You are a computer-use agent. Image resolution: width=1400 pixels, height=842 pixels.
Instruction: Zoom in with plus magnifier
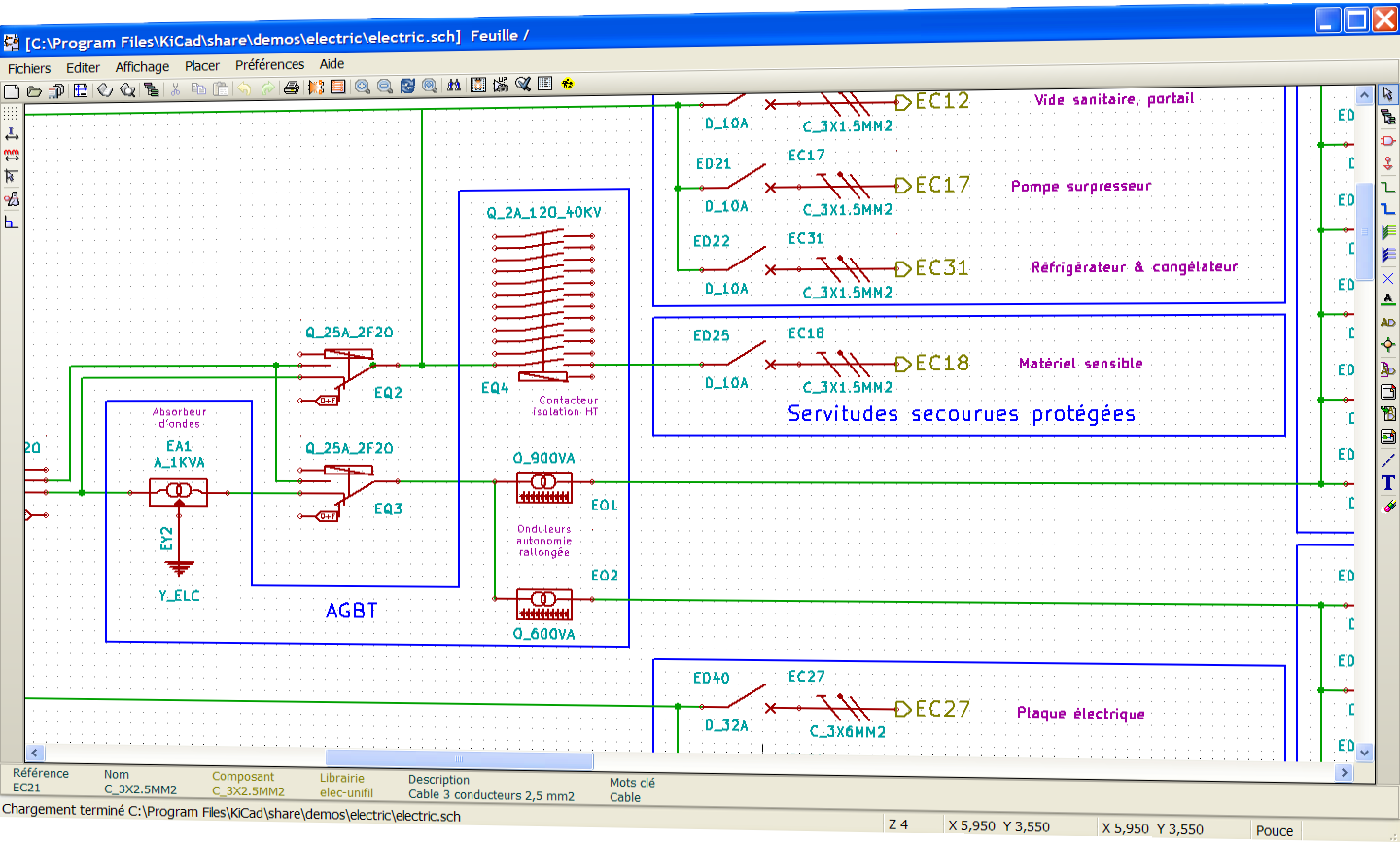coord(363,87)
